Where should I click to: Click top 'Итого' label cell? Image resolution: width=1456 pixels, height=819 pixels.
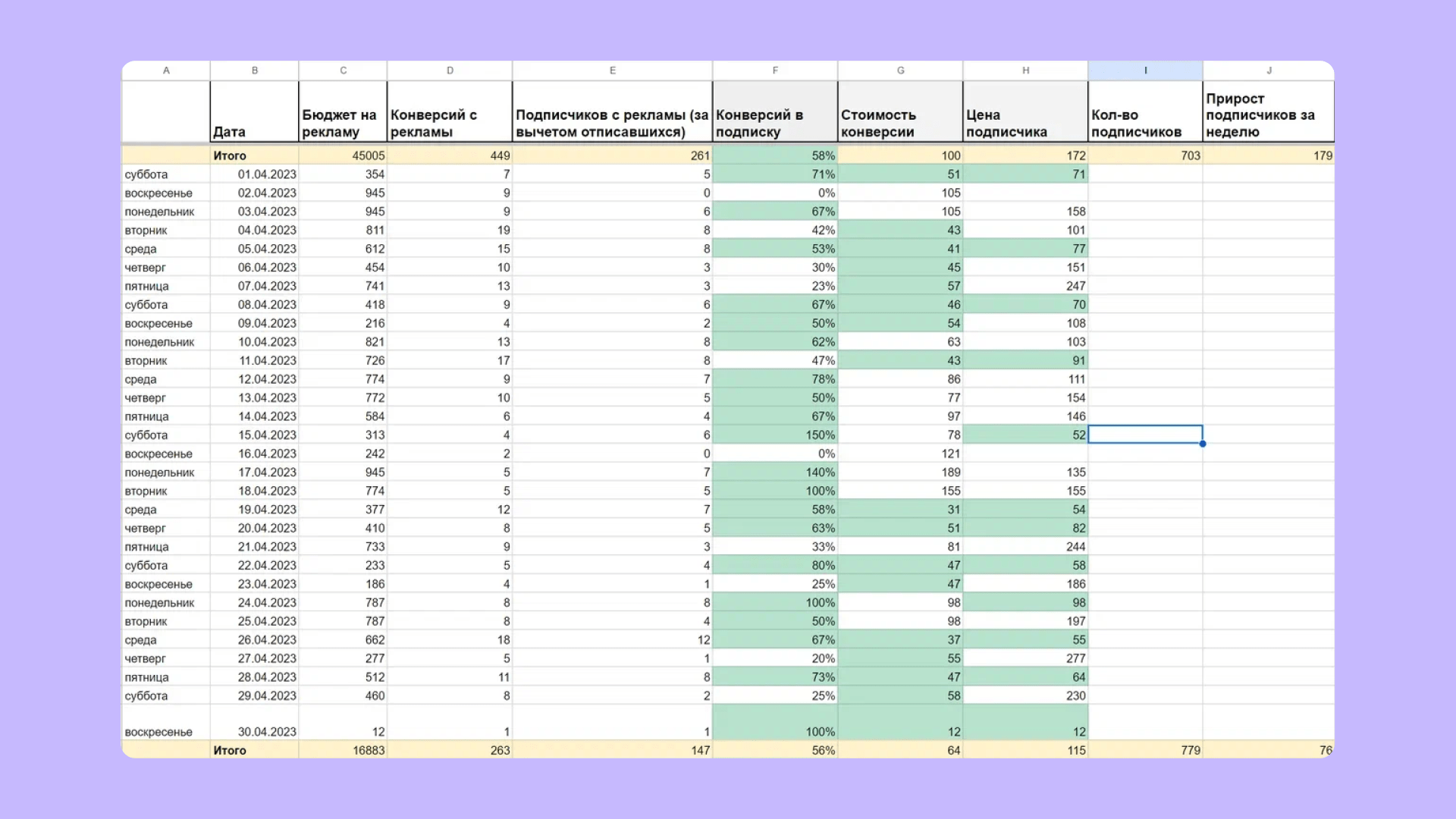coord(255,155)
